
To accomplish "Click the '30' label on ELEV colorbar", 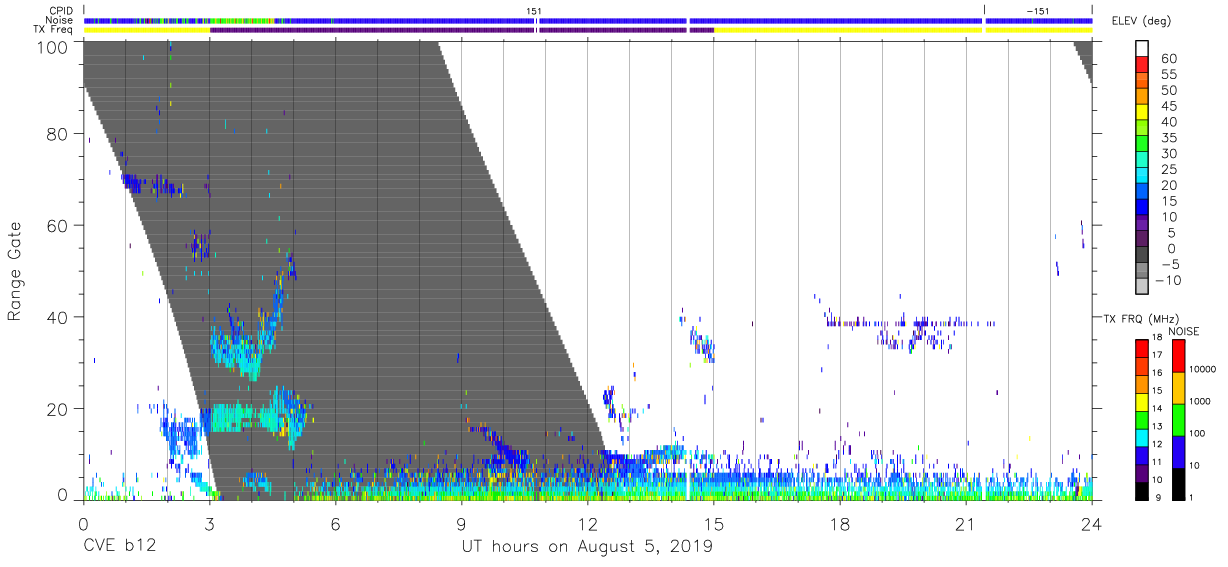I will pos(1168,154).
